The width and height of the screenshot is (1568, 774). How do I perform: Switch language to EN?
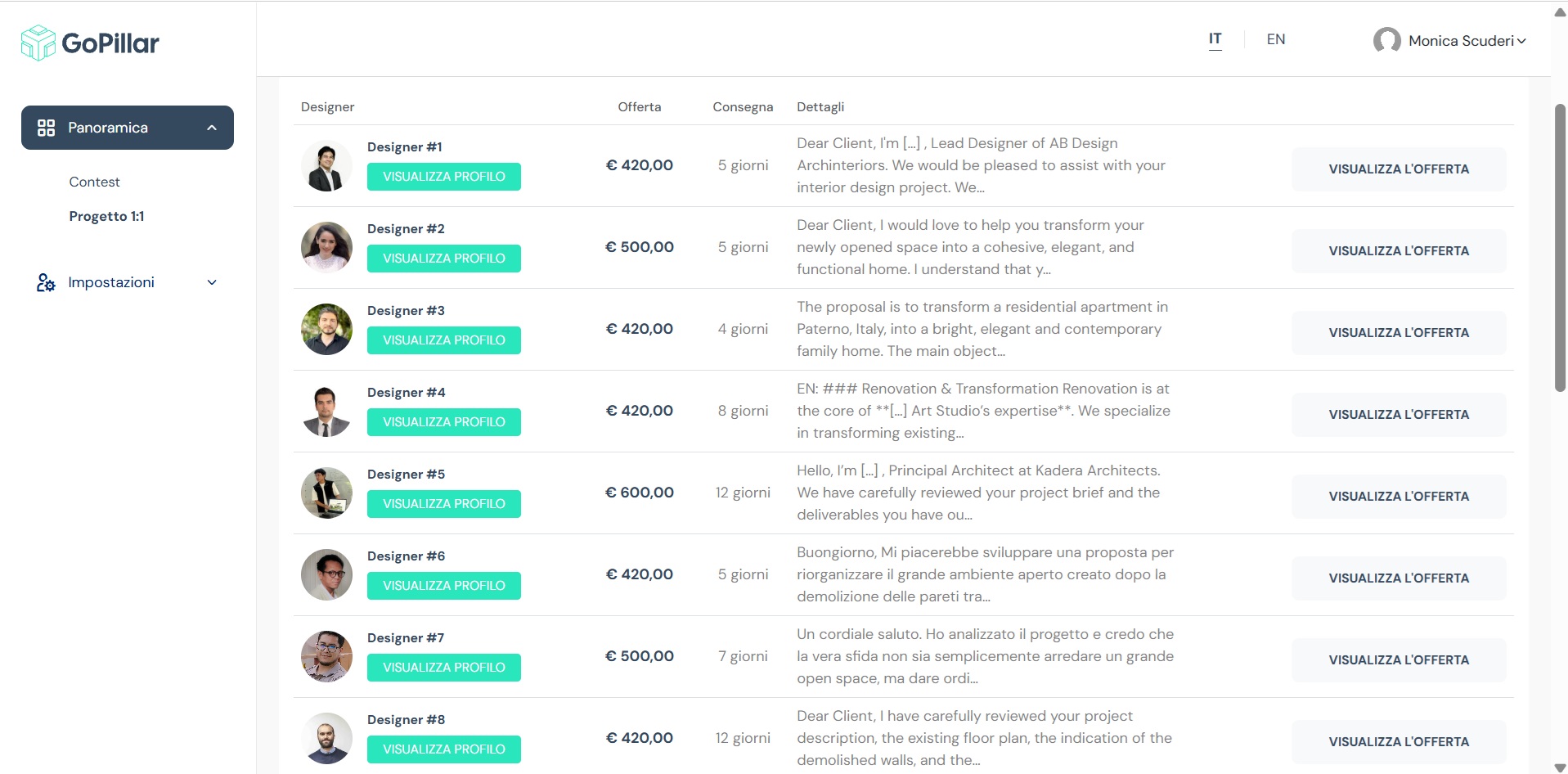pos(1276,39)
